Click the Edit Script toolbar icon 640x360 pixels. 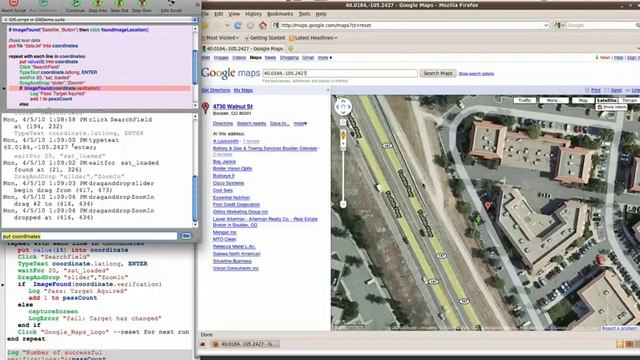[x=171, y=3]
